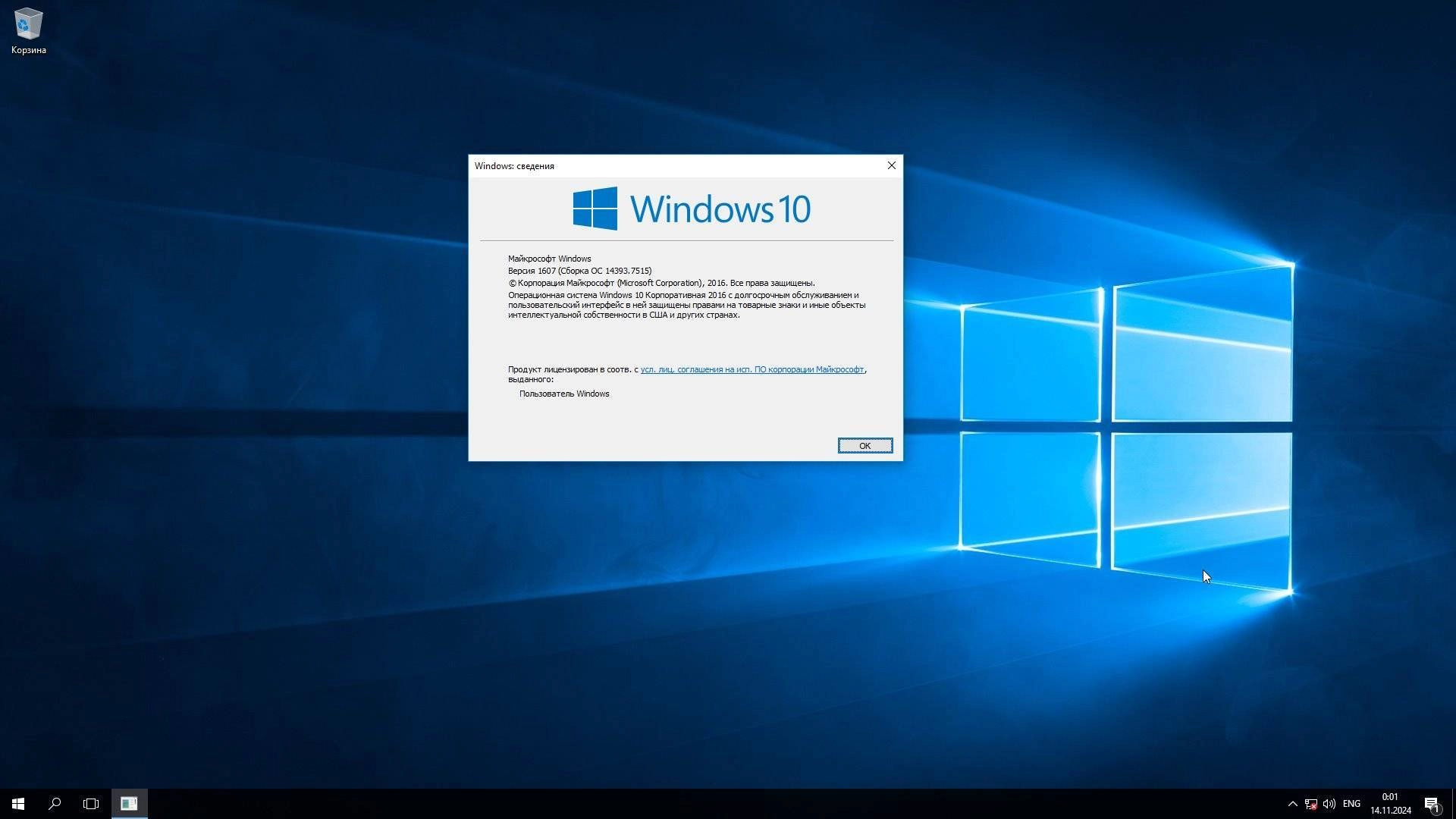The image size is (1456, 819).
Task: Click the text 'Версия 1607 (Сборка ОС 14393.7515)'
Action: 579,271
